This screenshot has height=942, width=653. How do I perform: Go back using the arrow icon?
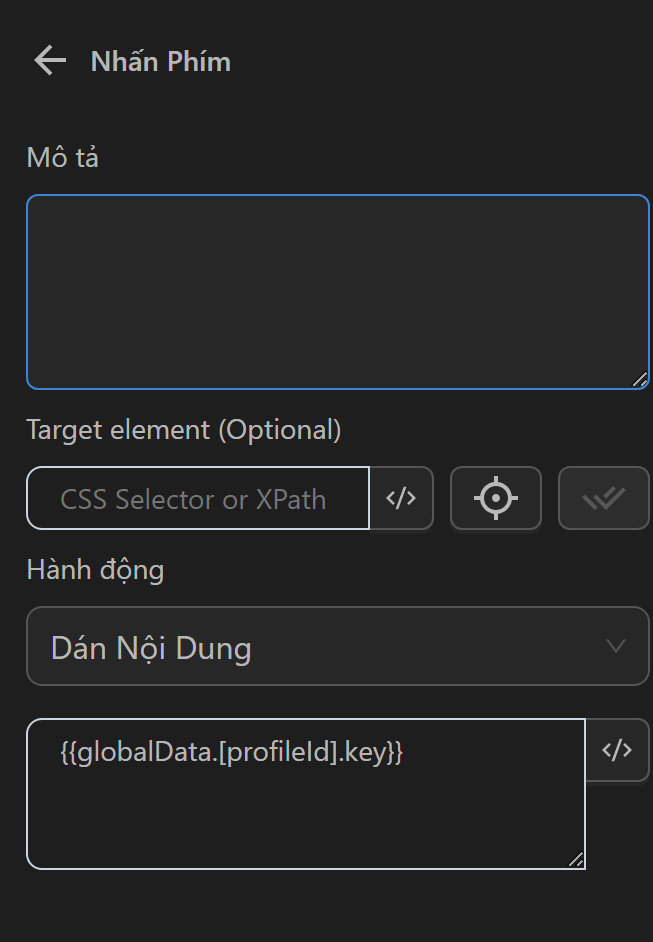tap(47, 60)
